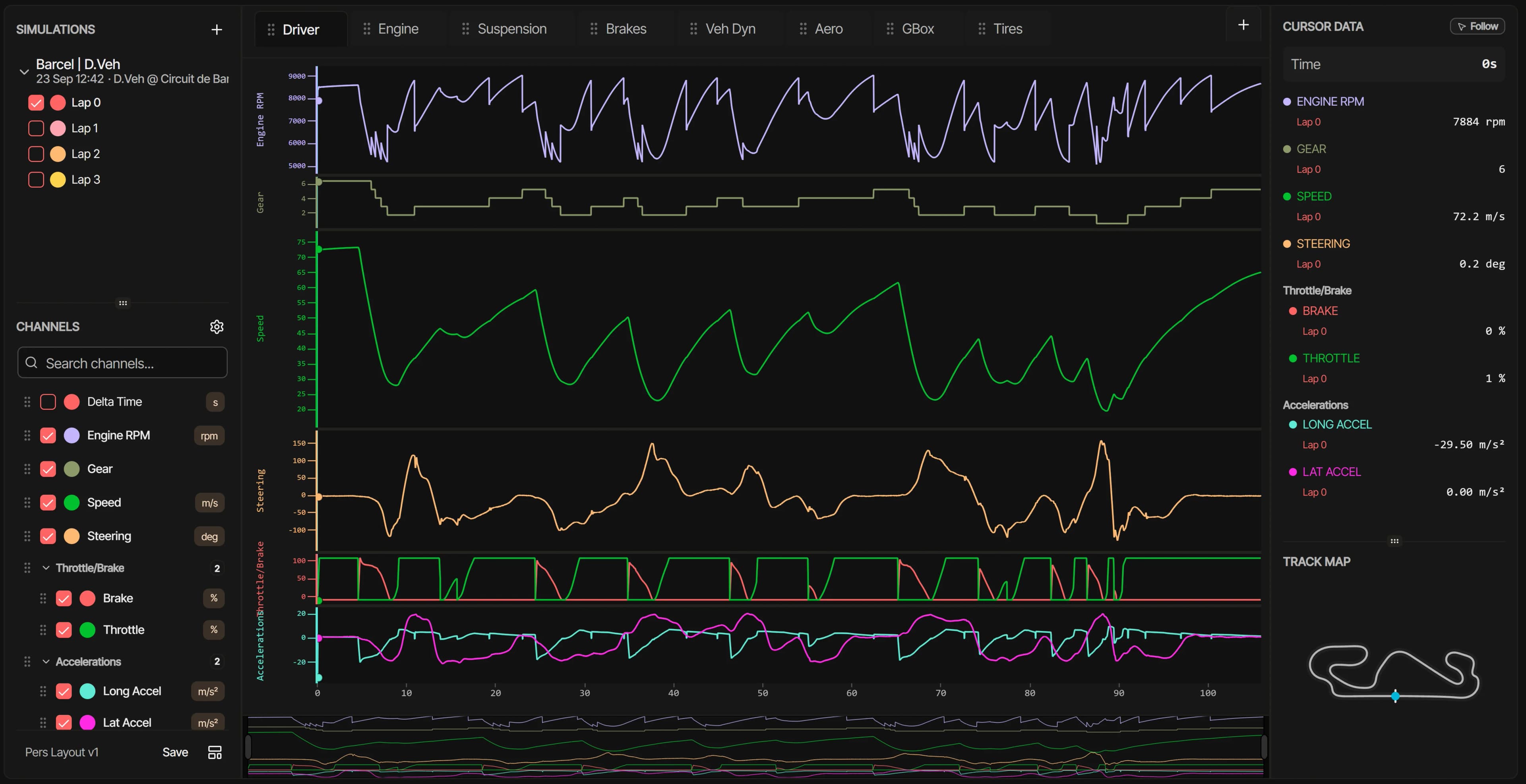The width and height of the screenshot is (1526, 784).
Task: Open layout manager icon next to Save
Action: 215,752
